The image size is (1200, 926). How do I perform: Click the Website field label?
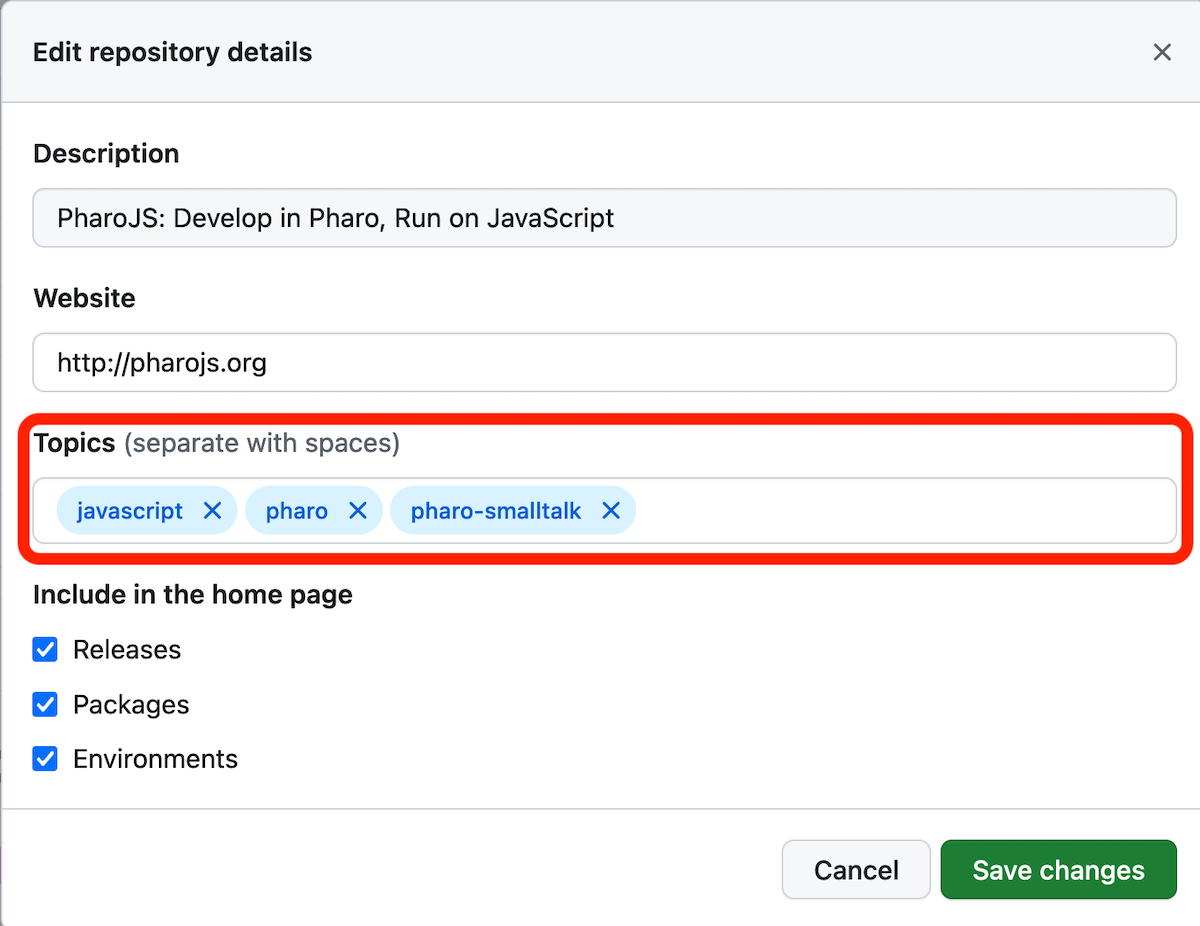[84, 298]
